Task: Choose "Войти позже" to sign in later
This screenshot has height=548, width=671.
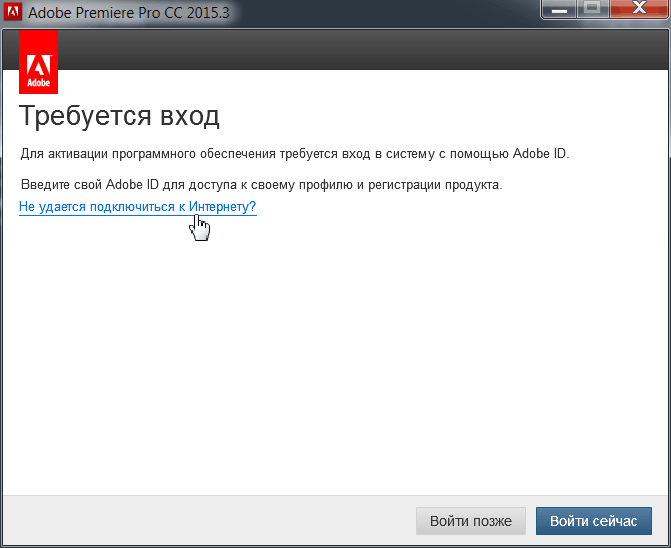Action: click(x=470, y=521)
